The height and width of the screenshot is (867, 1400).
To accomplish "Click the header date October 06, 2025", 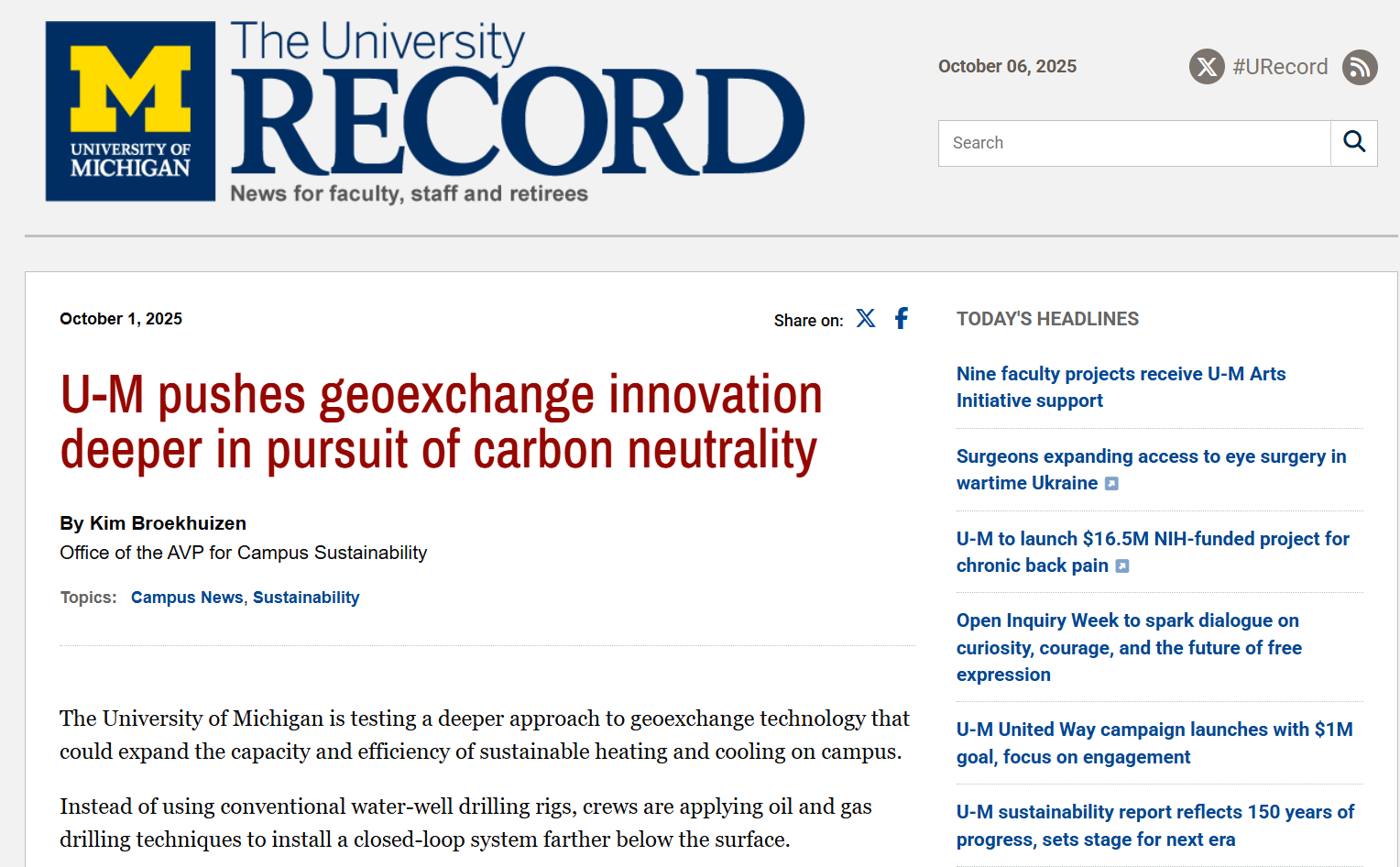I will 1007,67.
